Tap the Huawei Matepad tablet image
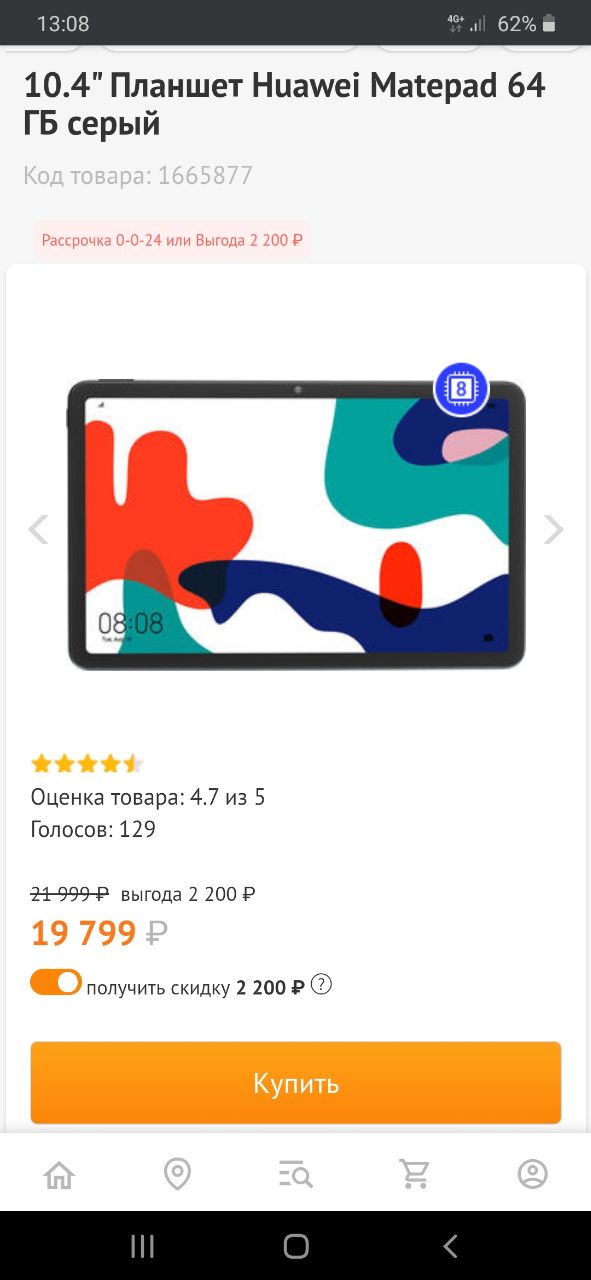The width and height of the screenshot is (591, 1280). point(296,525)
